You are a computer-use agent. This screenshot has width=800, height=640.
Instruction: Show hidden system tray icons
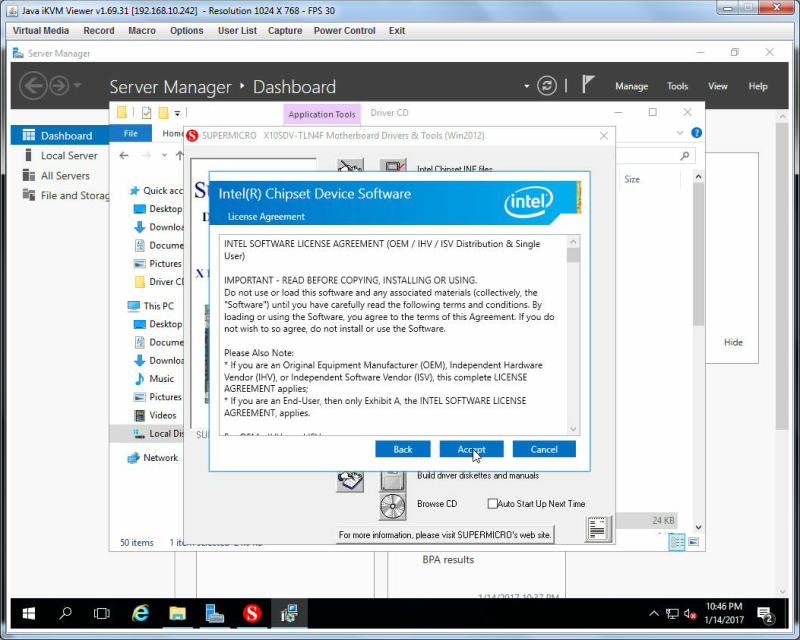pyautogui.click(x=653, y=613)
